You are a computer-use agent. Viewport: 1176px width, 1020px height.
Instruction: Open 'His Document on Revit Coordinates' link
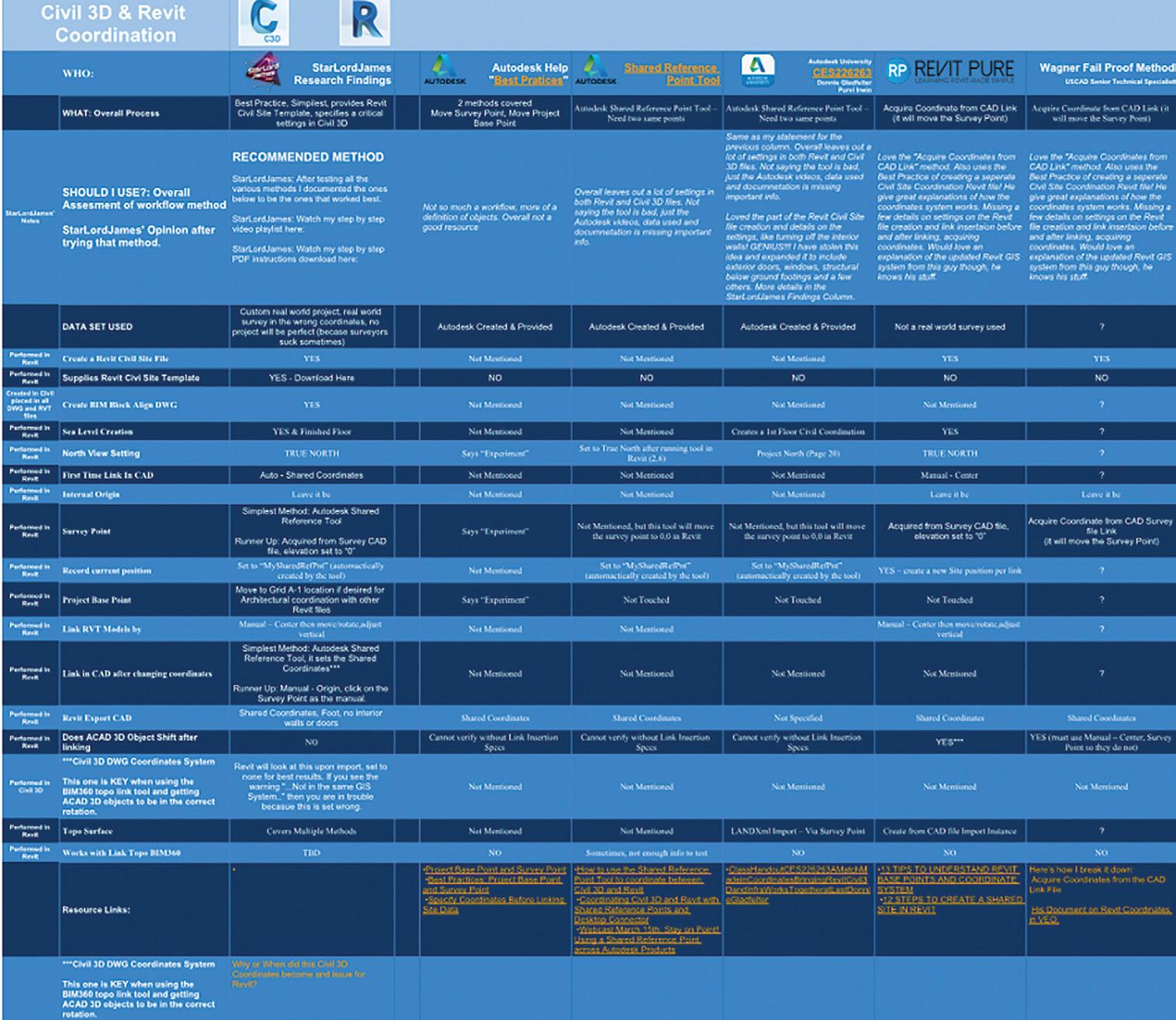pyautogui.click(x=1100, y=915)
